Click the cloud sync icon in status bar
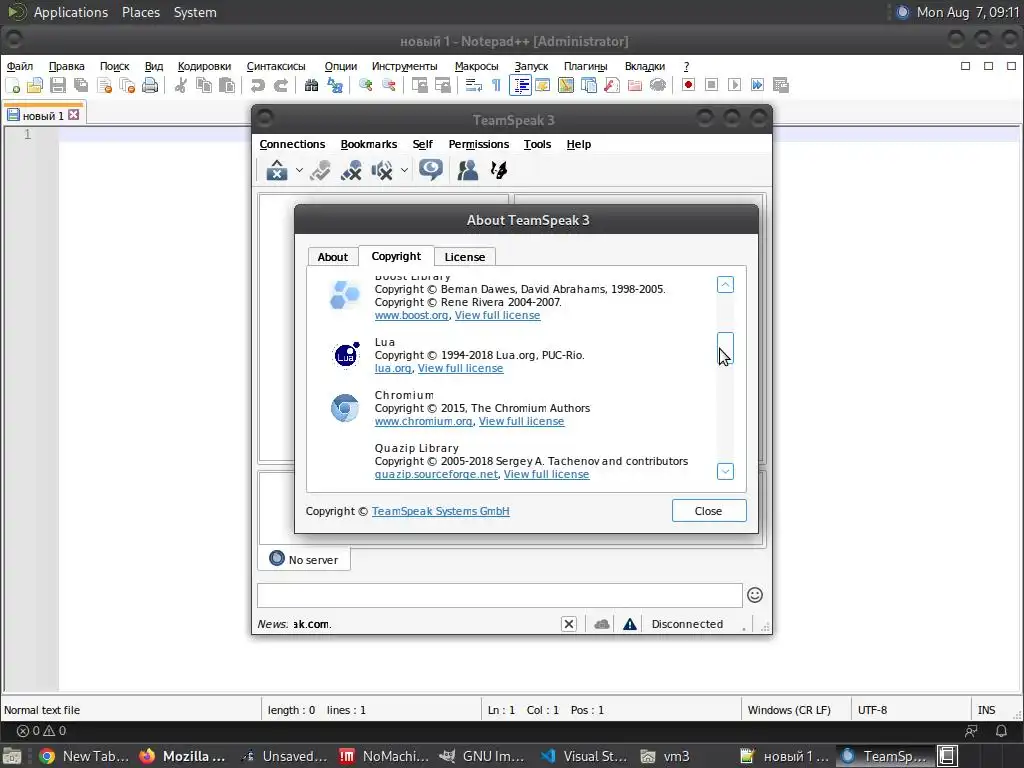The width and height of the screenshot is (1024, 768). (602, 624)
